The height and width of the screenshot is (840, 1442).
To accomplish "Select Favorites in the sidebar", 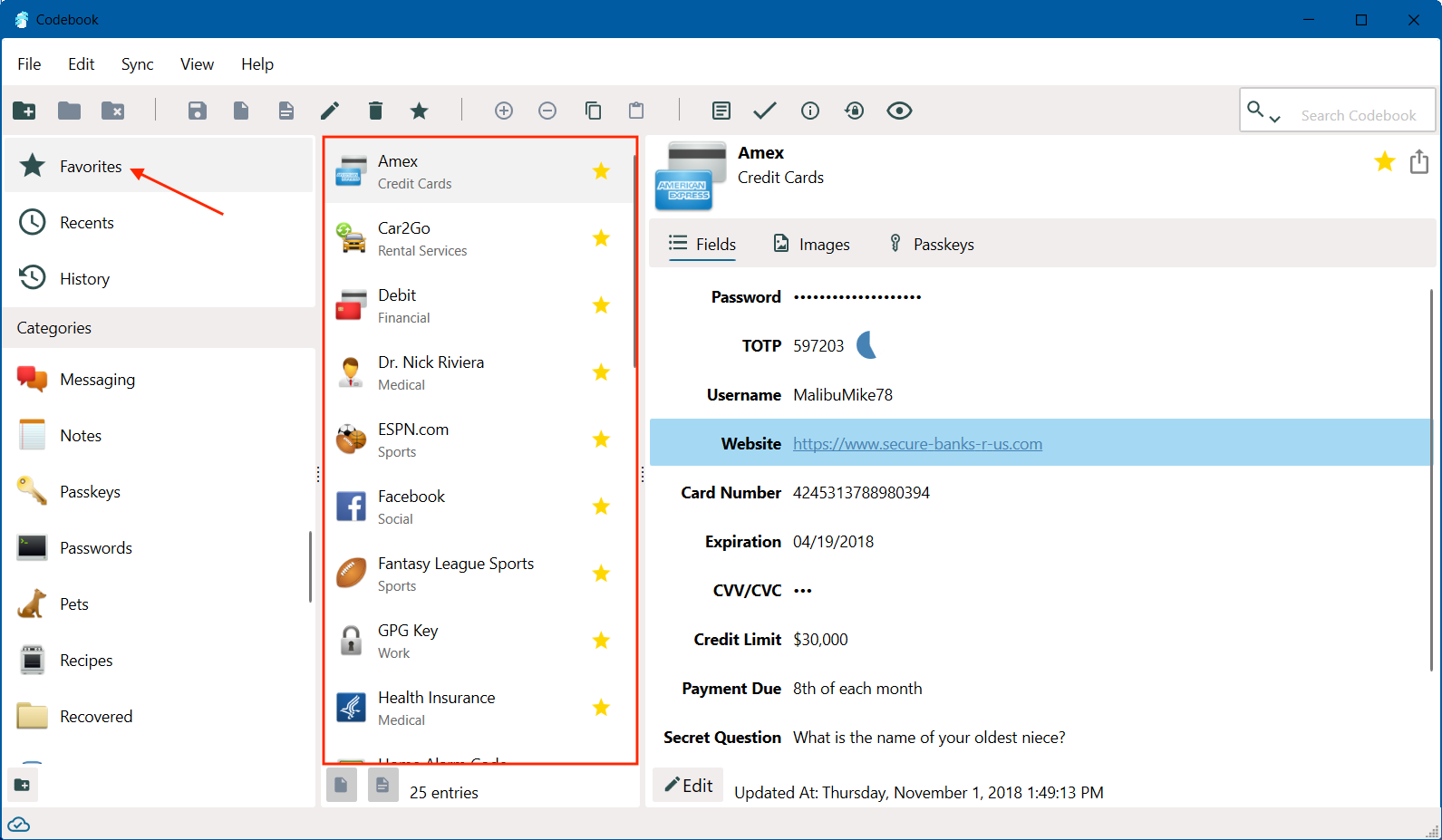I will point(159,166).
